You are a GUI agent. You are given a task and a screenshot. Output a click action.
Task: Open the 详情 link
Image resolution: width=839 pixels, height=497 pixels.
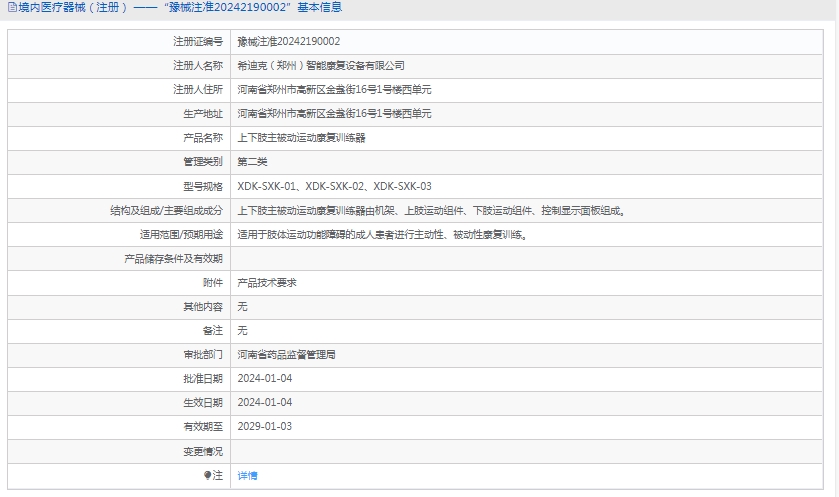pos(247,475)
